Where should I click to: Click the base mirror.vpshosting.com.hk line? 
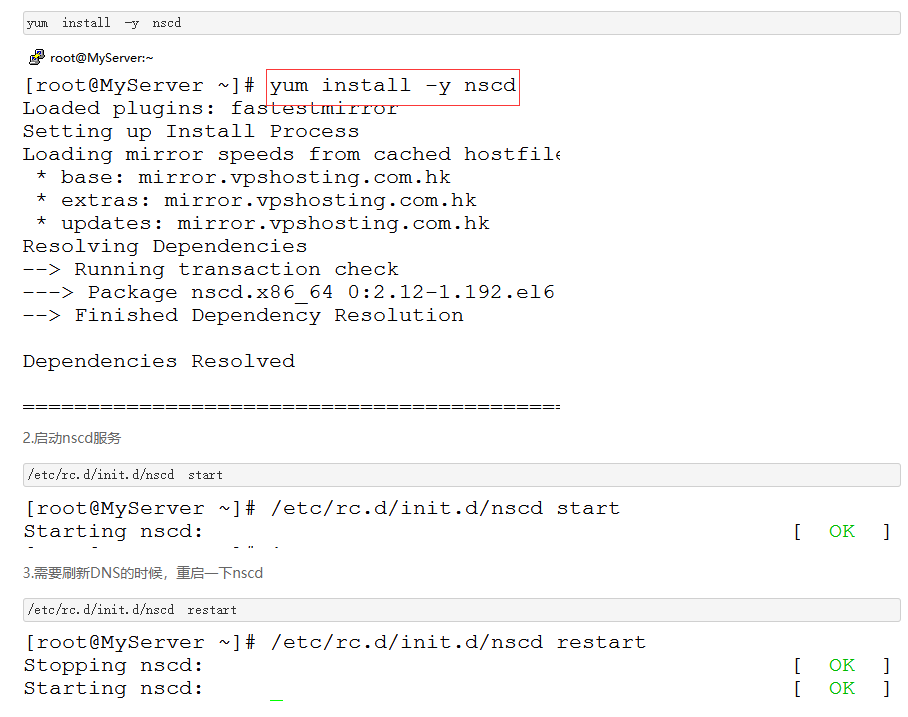pyautogui.click(x=243, y=177)
